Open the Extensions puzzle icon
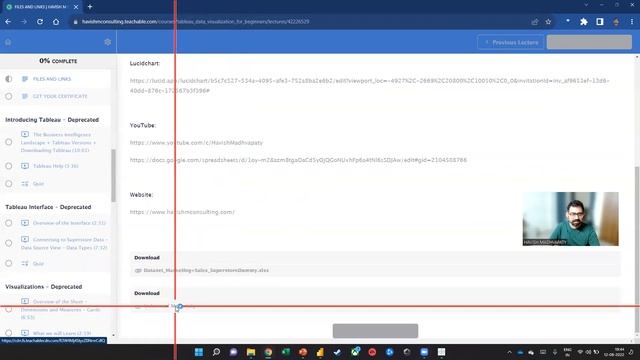The height and width of the screenshot is (360, 640). 584,22
